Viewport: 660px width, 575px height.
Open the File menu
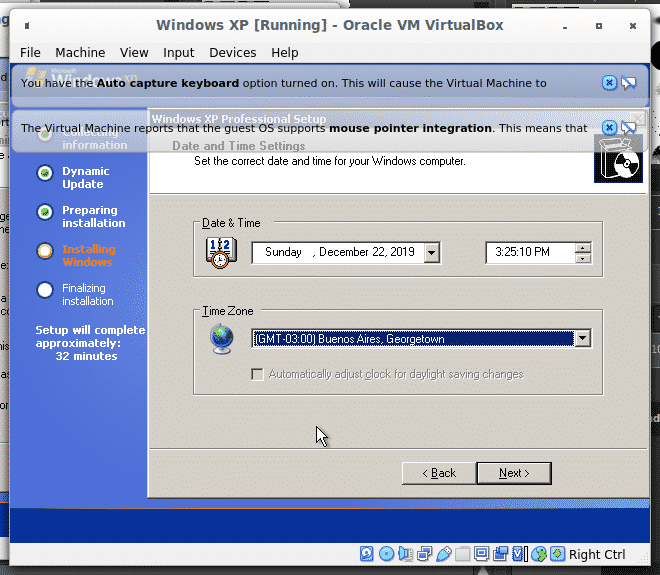tap(30, 53)
